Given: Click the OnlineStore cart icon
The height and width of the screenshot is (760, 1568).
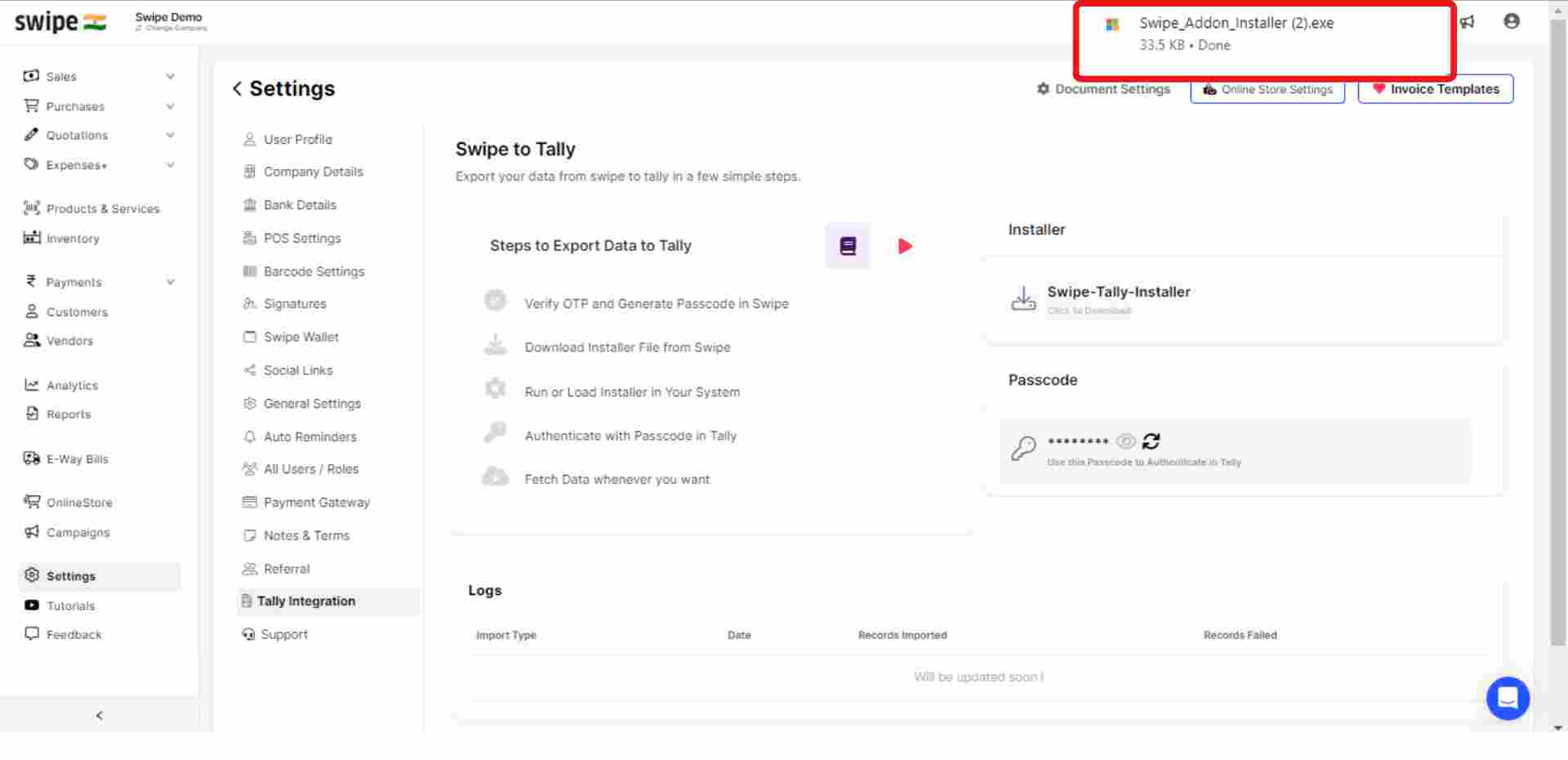Looking at the screenshot, I should (x=31, y=502).
